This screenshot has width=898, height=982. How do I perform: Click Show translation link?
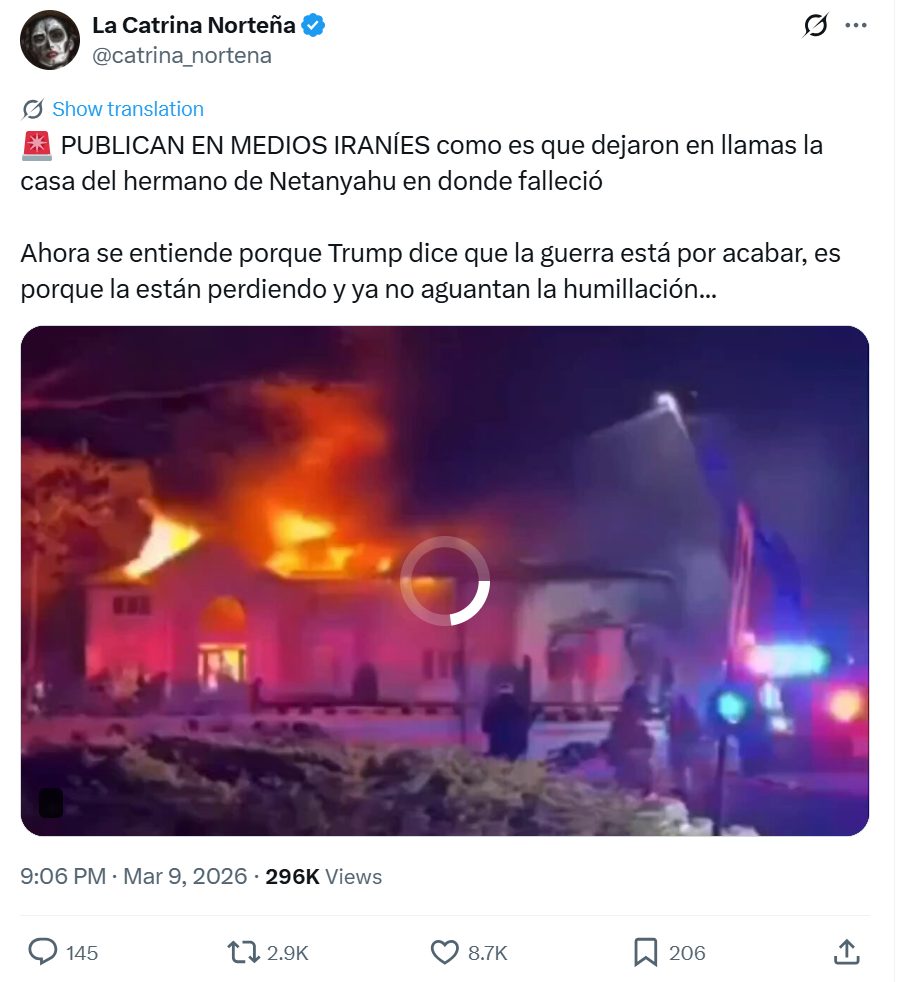pyautogui.click(x=128, y=109)
